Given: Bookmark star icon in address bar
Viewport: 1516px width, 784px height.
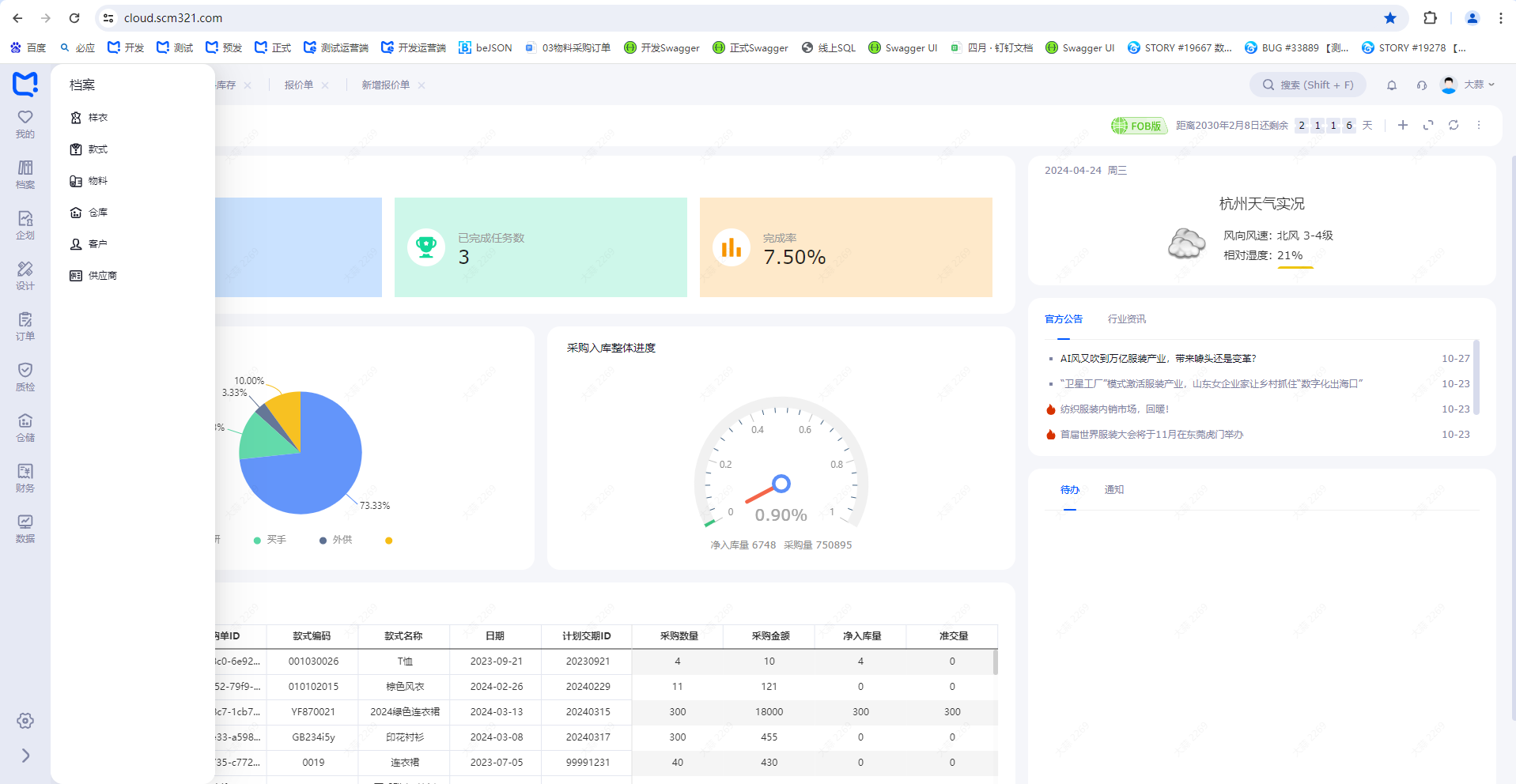Looking at the screenshot, I should (1390, 18).
